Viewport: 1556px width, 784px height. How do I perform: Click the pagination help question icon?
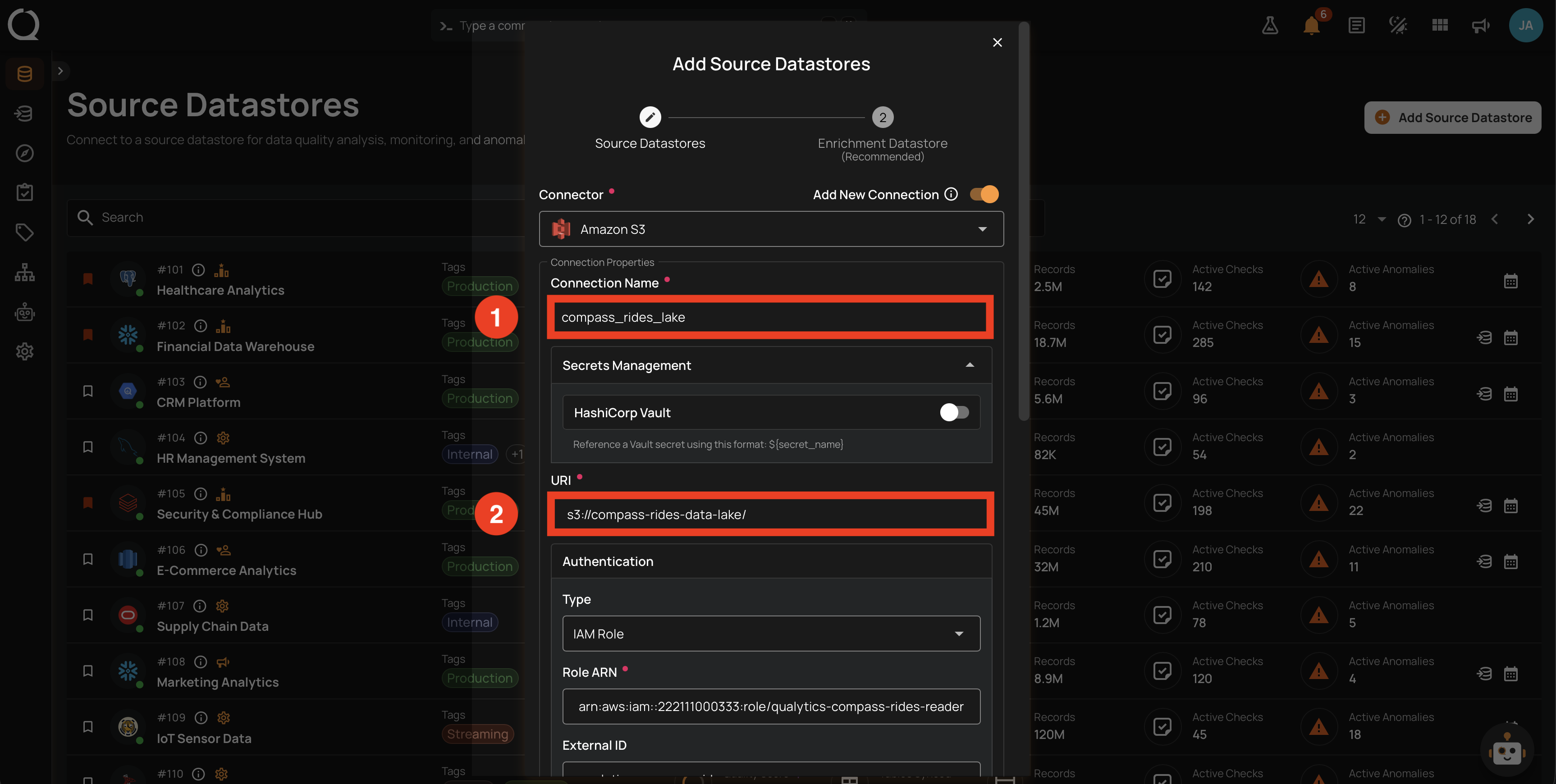click(x=1405, y=220)
